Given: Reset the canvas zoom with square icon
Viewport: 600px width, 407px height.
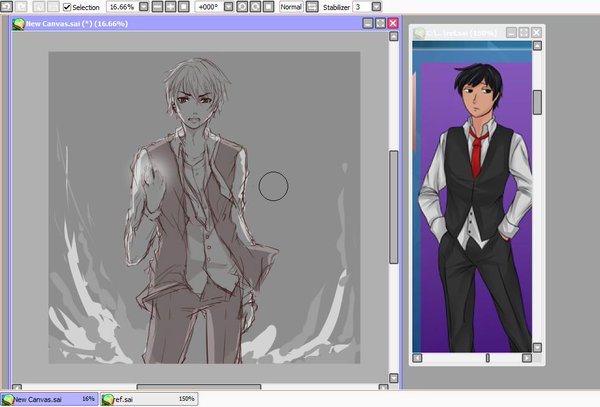Looking at the screenshot, I should pos(184,7).
